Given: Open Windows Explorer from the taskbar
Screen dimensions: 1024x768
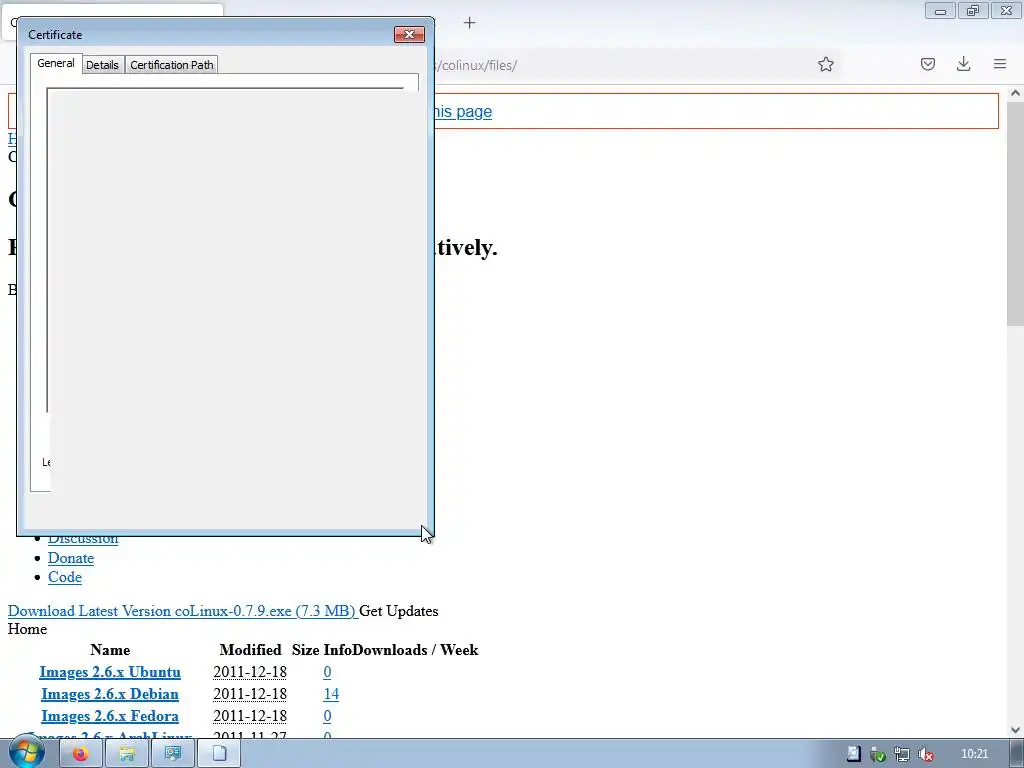Looking at the screenshot, I should (127, 754).
